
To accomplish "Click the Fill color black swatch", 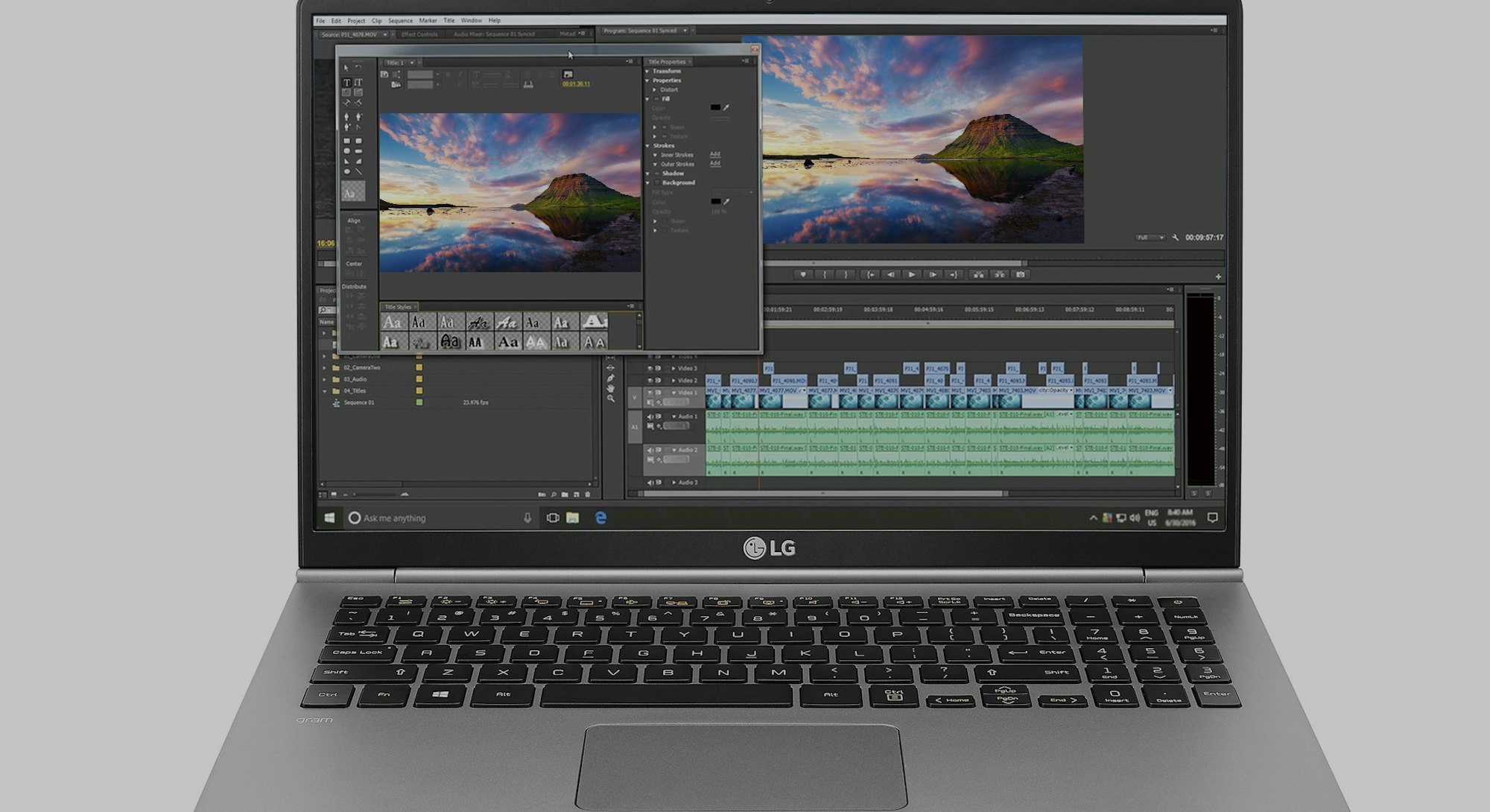I will click(715, 108).
